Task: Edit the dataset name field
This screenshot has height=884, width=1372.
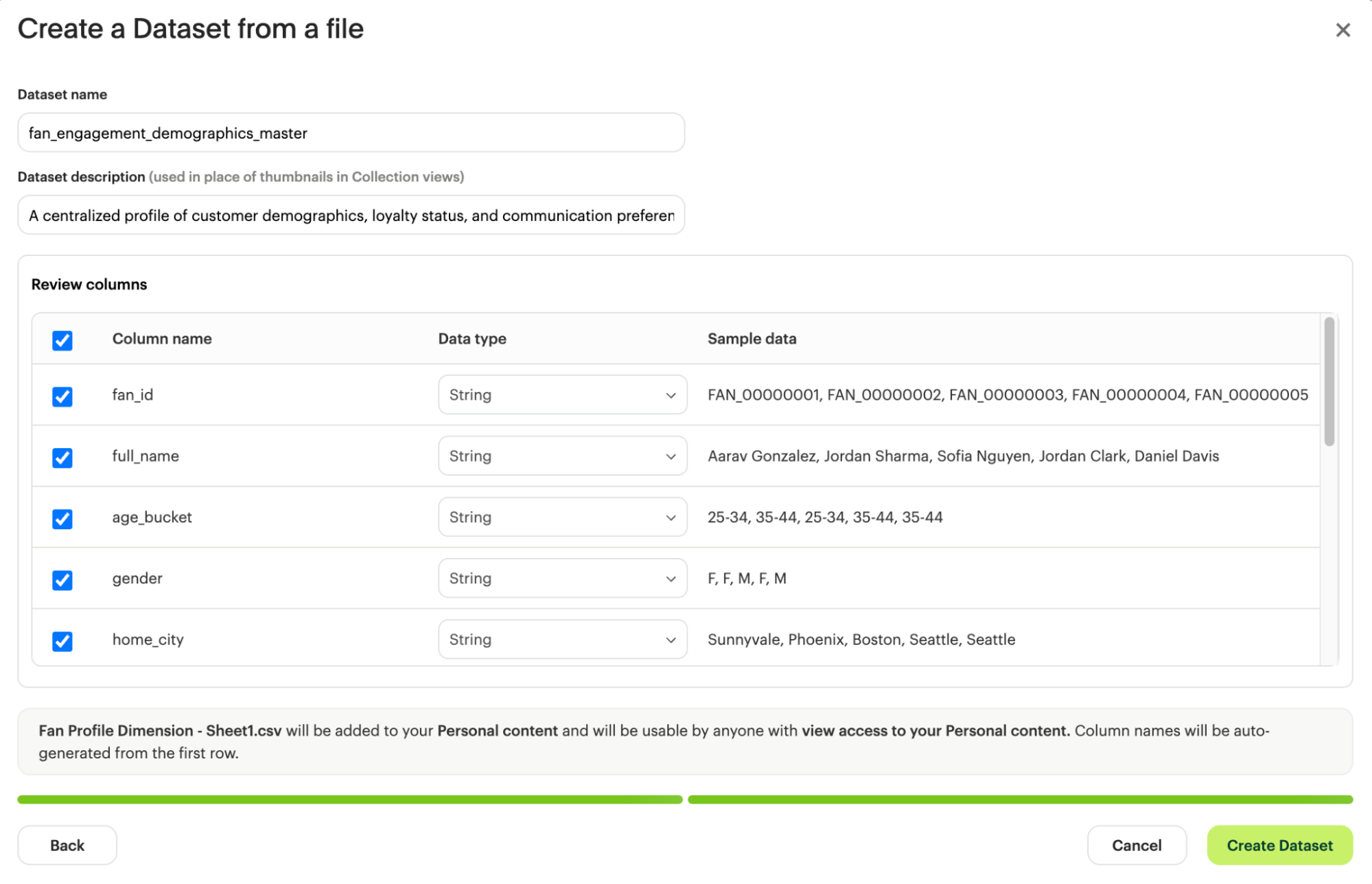Action: click(x=351, y=132)
